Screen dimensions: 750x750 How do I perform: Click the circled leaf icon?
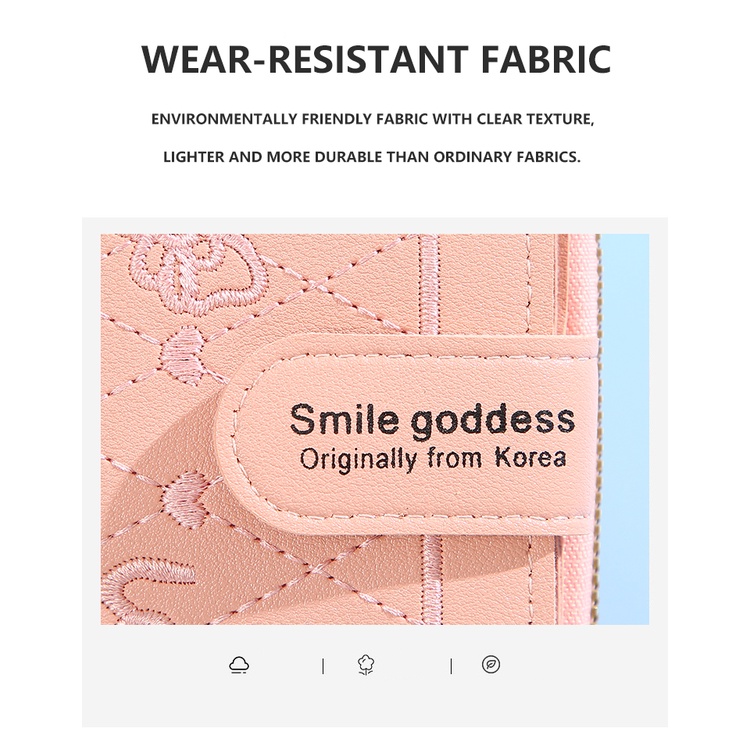pyautogui.click(x=491, y=664)
